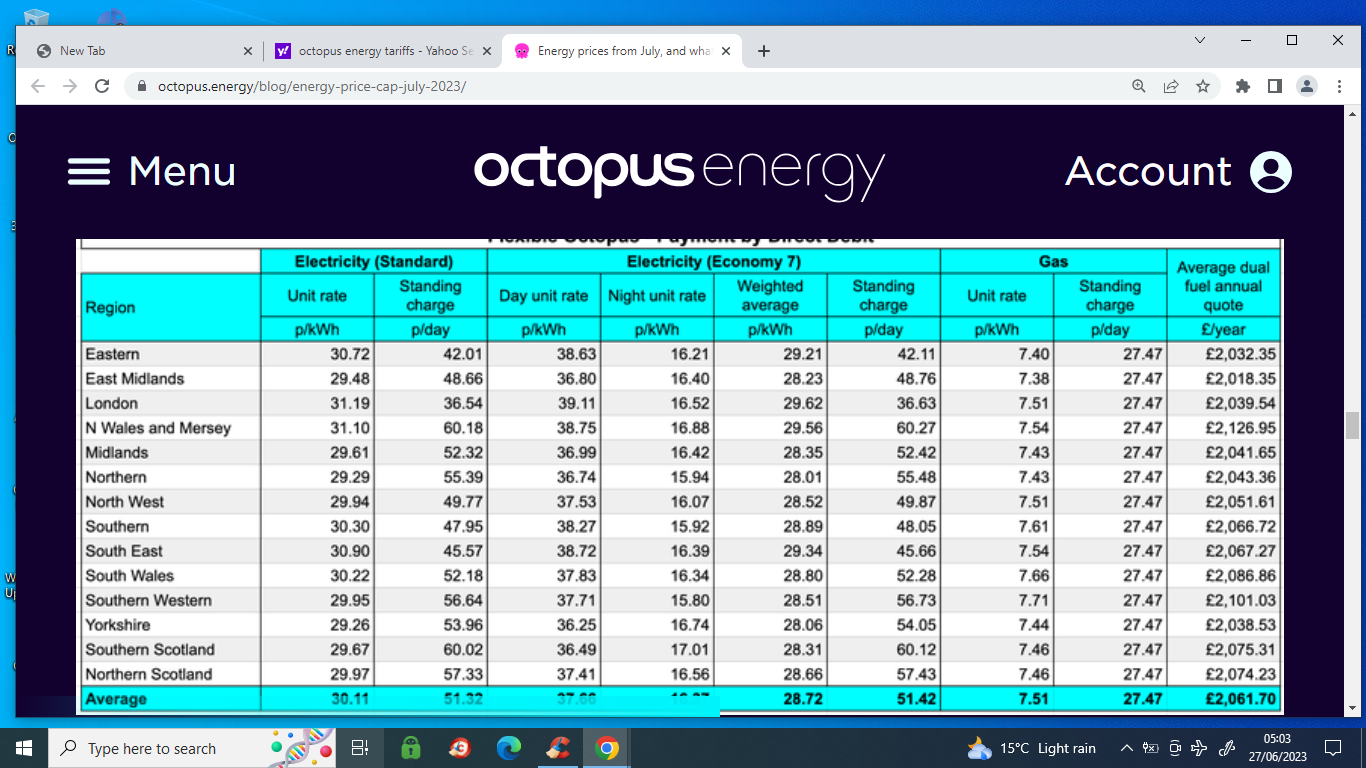Screen dimensions: 1366x768
Task: Click the Average row label
Action: 116,699
